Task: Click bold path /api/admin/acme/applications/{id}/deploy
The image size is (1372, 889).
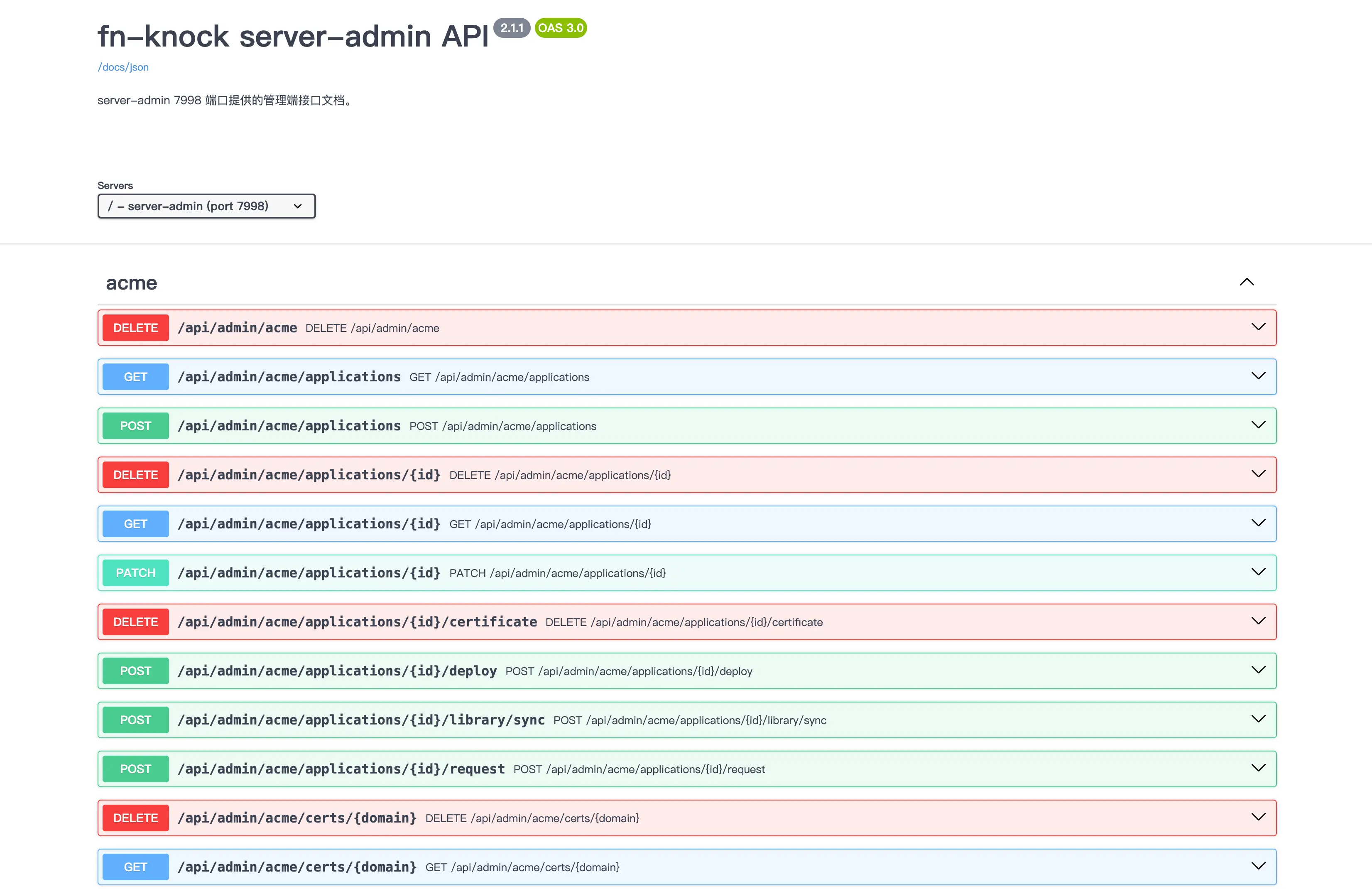Action: pyautogui.click(x=337, y=670)
